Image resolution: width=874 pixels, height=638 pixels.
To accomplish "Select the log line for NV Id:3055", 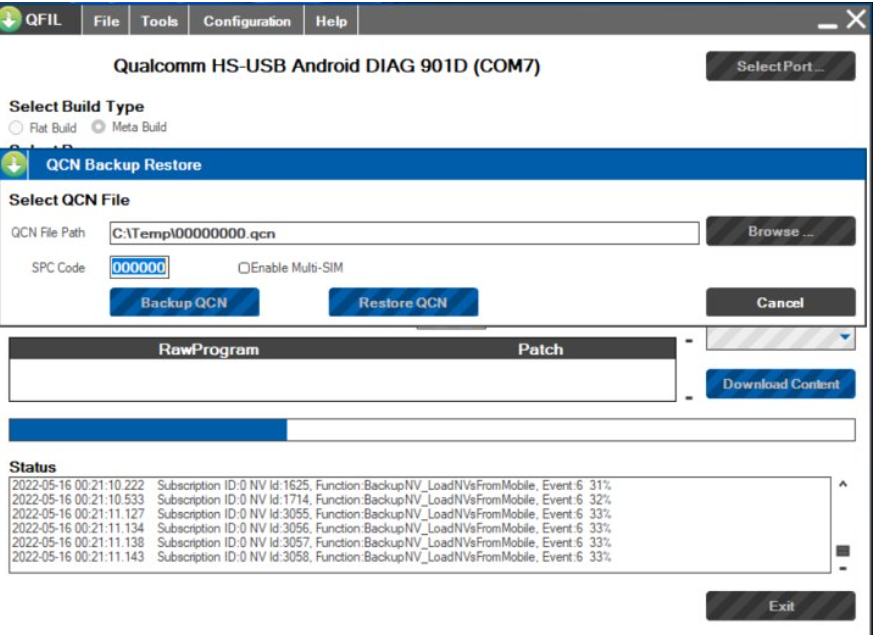I will pos(312,514).
